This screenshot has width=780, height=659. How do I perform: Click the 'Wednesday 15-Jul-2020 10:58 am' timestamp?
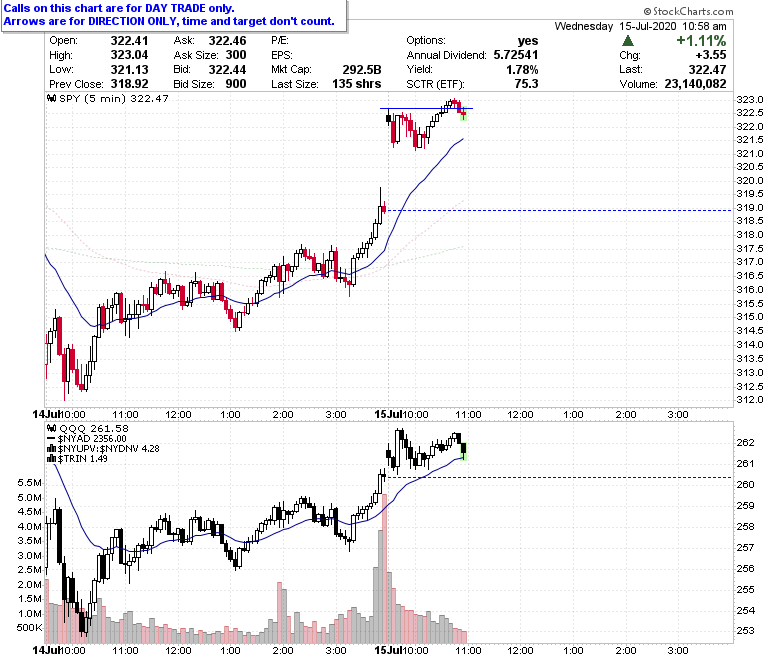point(640,26)
